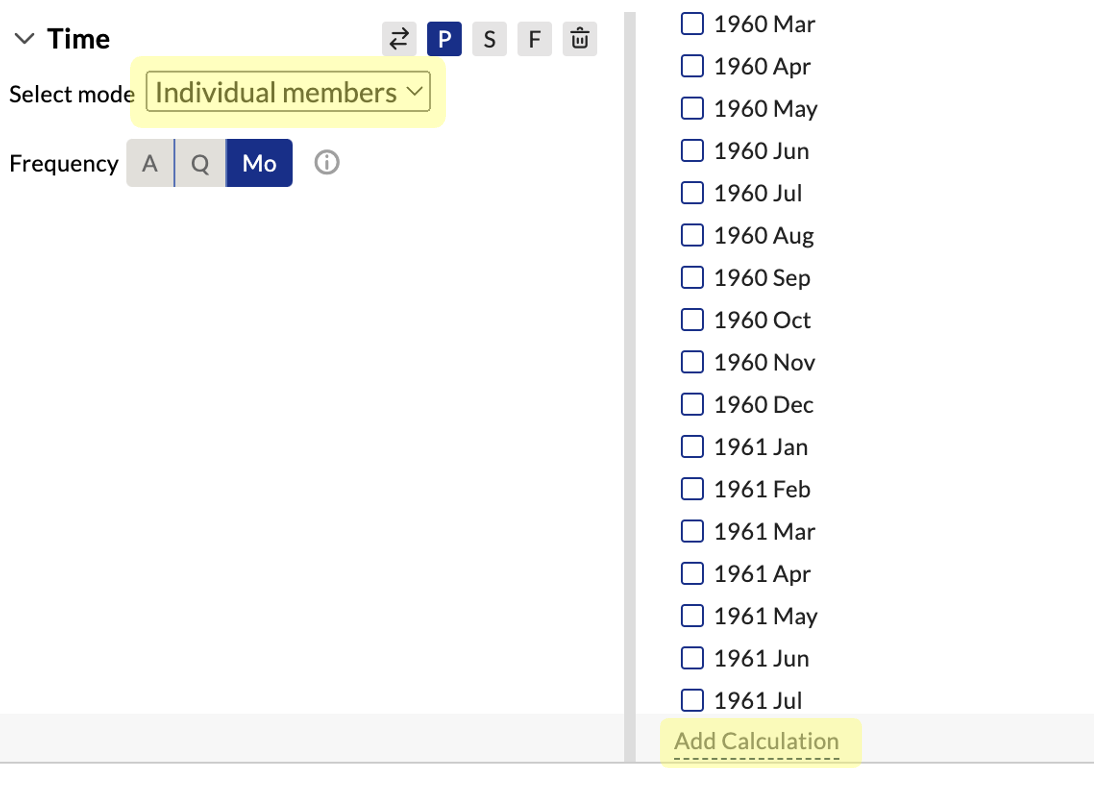Check the 1961 May checkbox
Viewport: 1094px width, 786px height.
(x=692, y=616)
